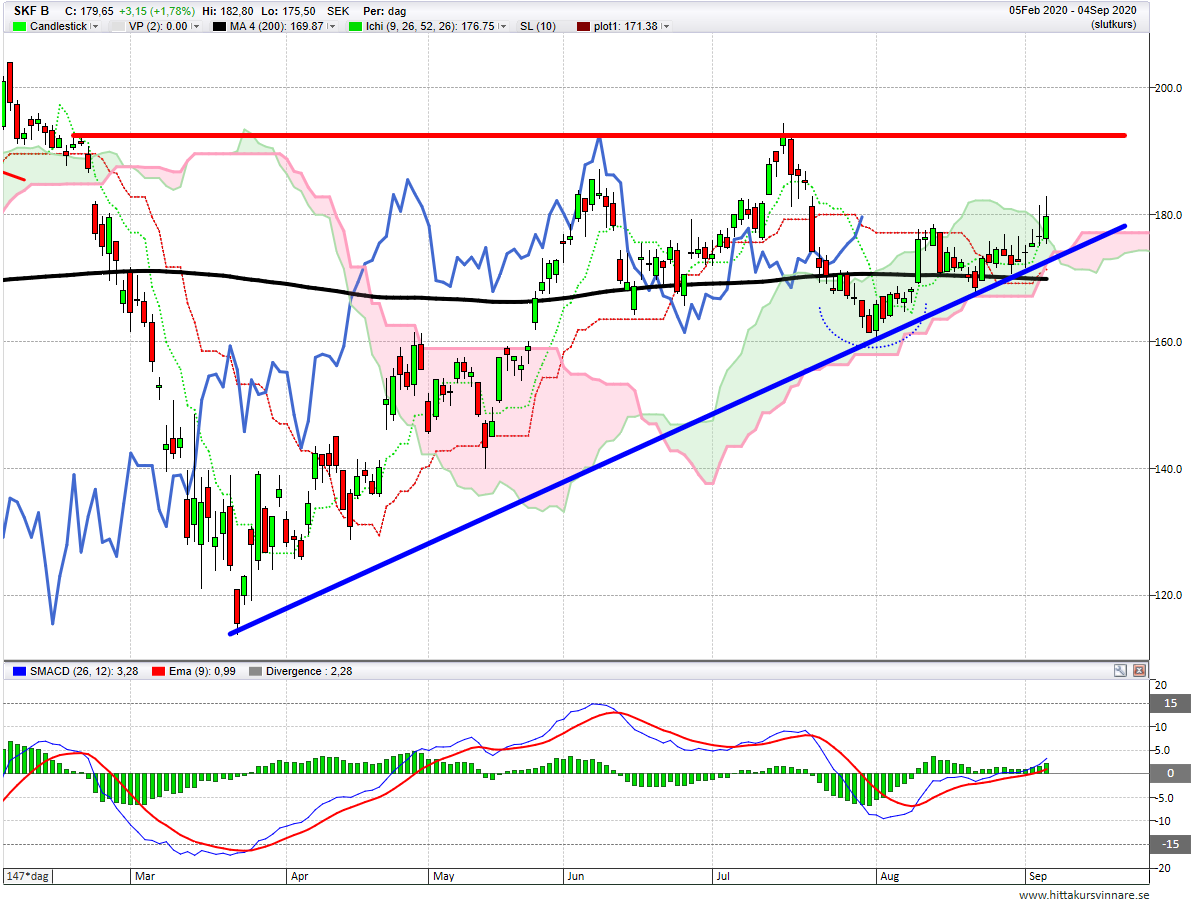This screenshot has width=1194, height=900.
Task: Select the Candlestick legend label
Action: click(x=59, y=27)
